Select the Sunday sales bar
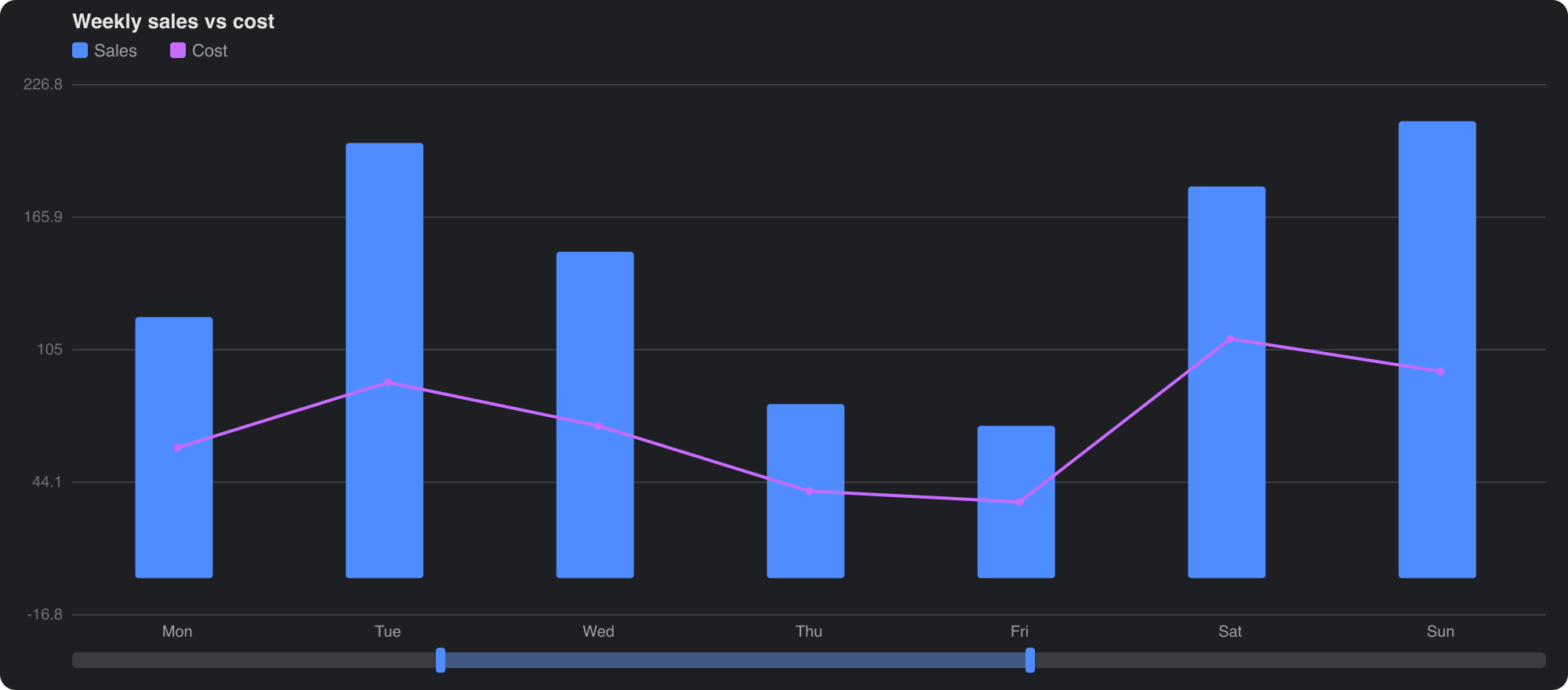 (x=1437, y=350)
